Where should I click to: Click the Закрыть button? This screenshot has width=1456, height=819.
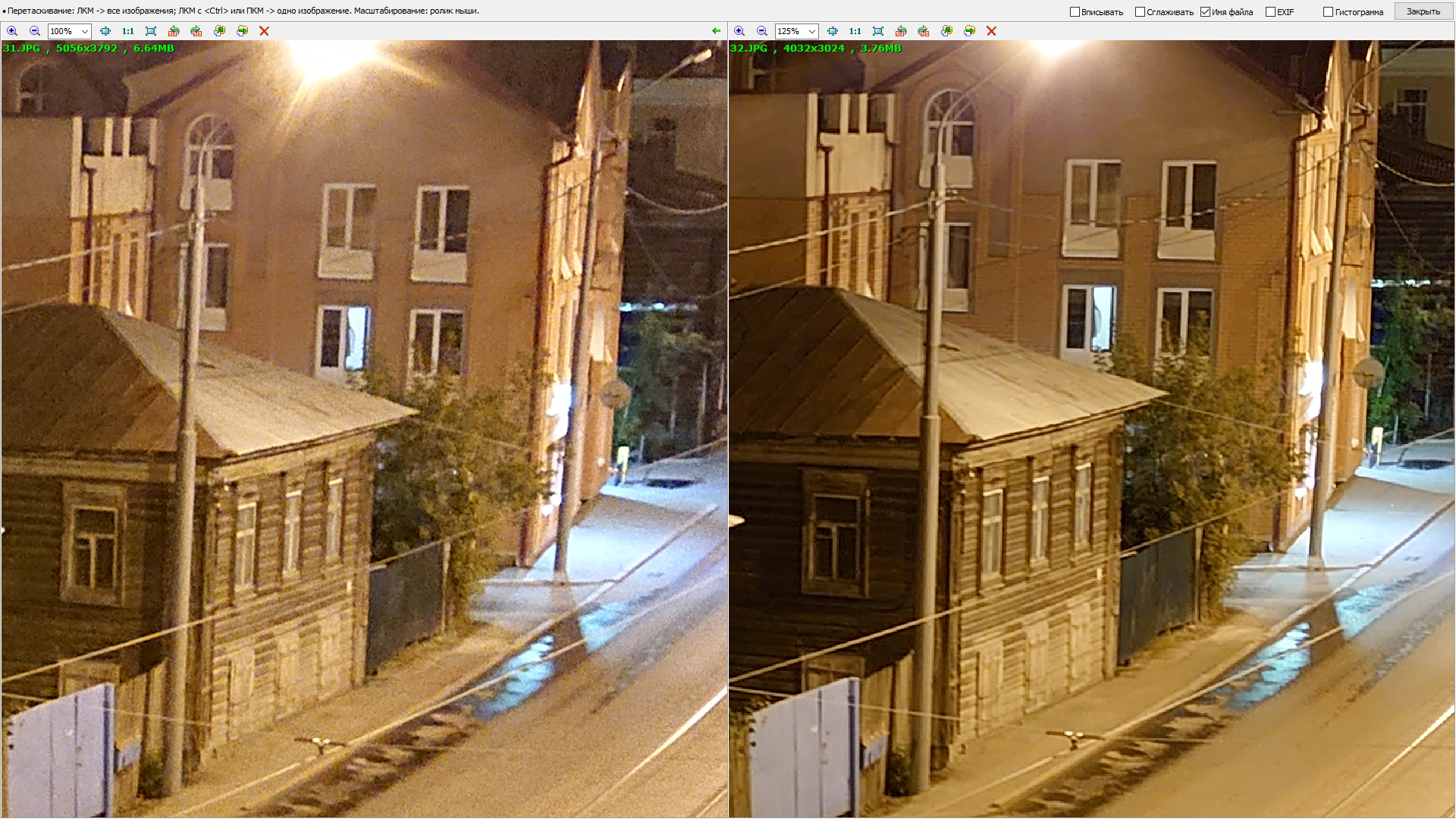click(x=1423, y=11)
